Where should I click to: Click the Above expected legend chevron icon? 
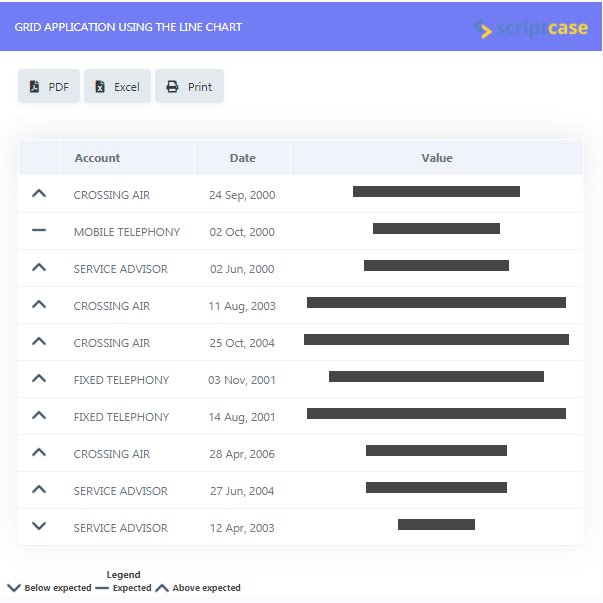(162, 588)
